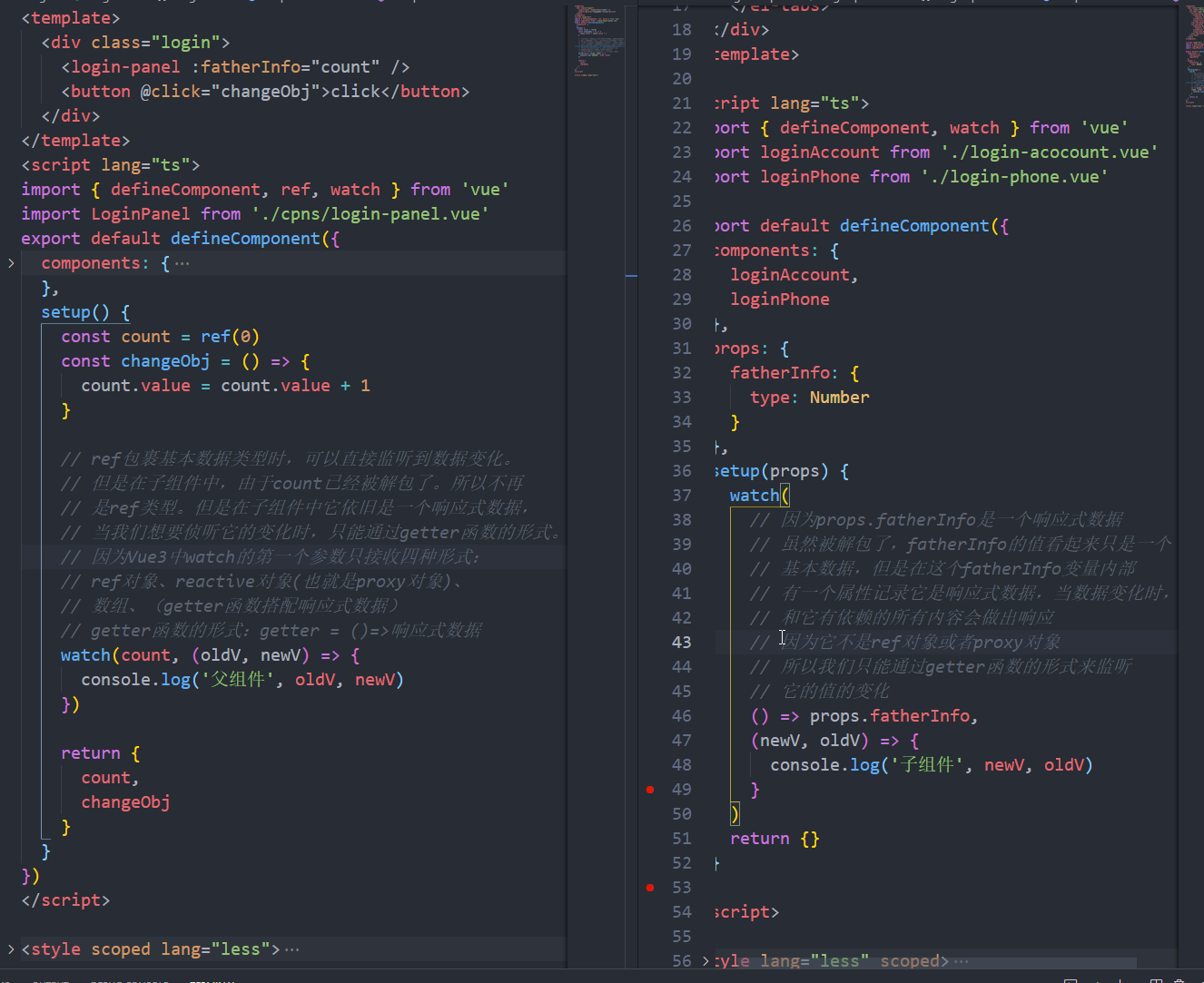Click 'ref(0)' in the count declaration
Screen dimensions: 1204x983
(x=231, y=337)
